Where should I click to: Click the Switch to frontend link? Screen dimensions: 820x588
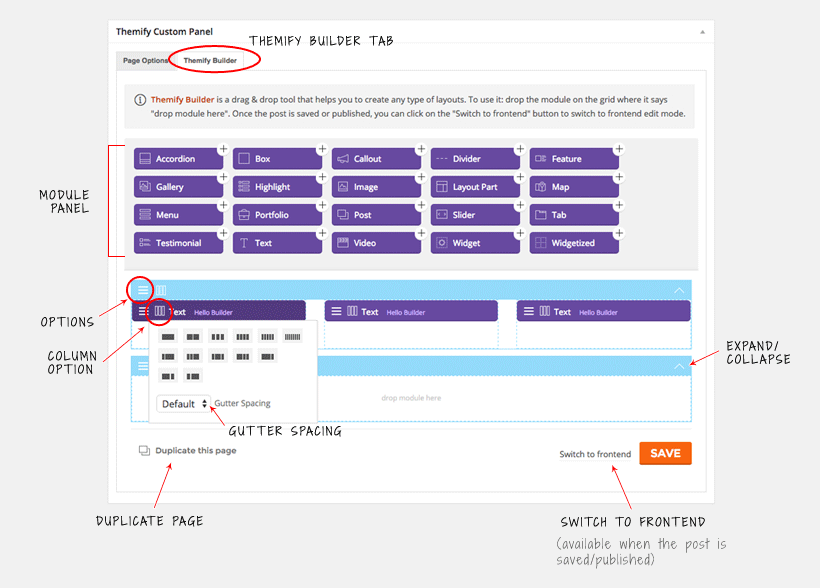pos(595,454)
